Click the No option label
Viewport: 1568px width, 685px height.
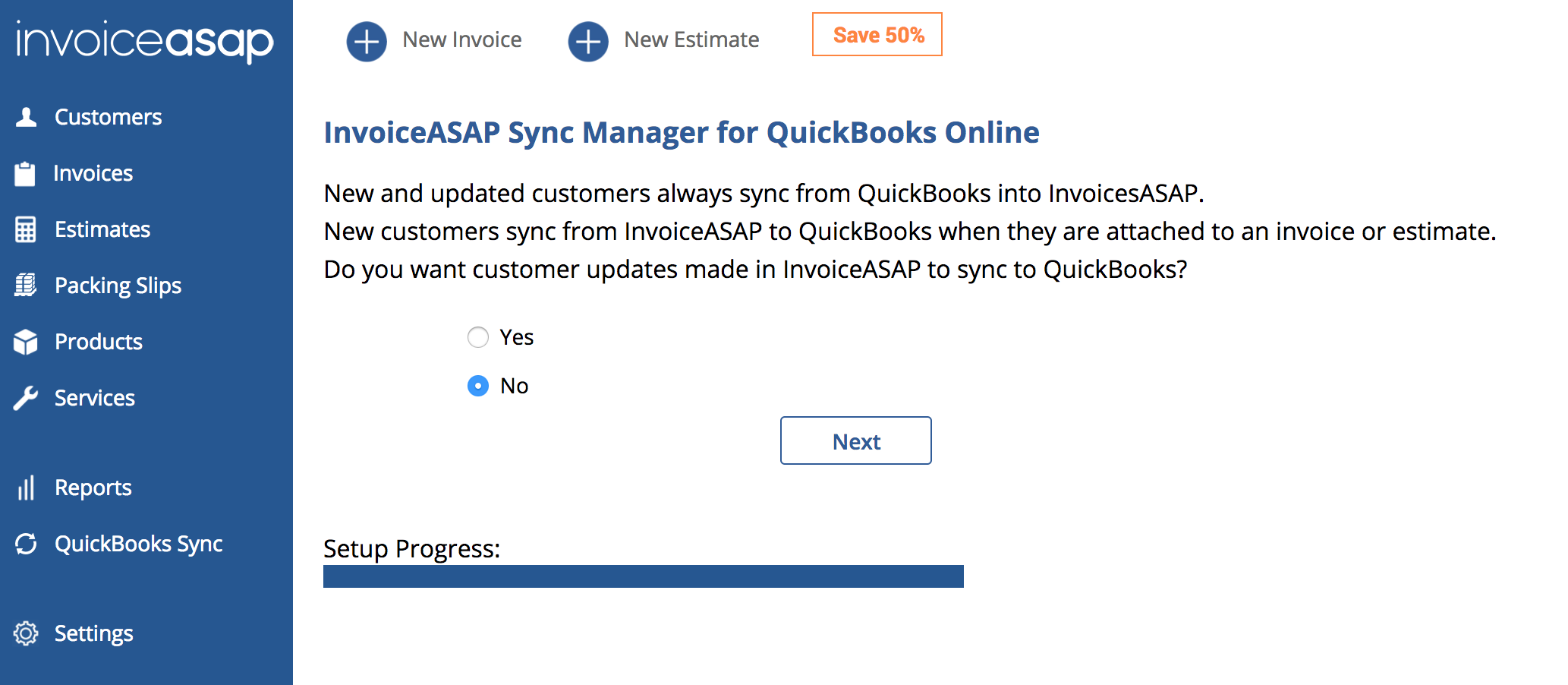pos(515,386)
